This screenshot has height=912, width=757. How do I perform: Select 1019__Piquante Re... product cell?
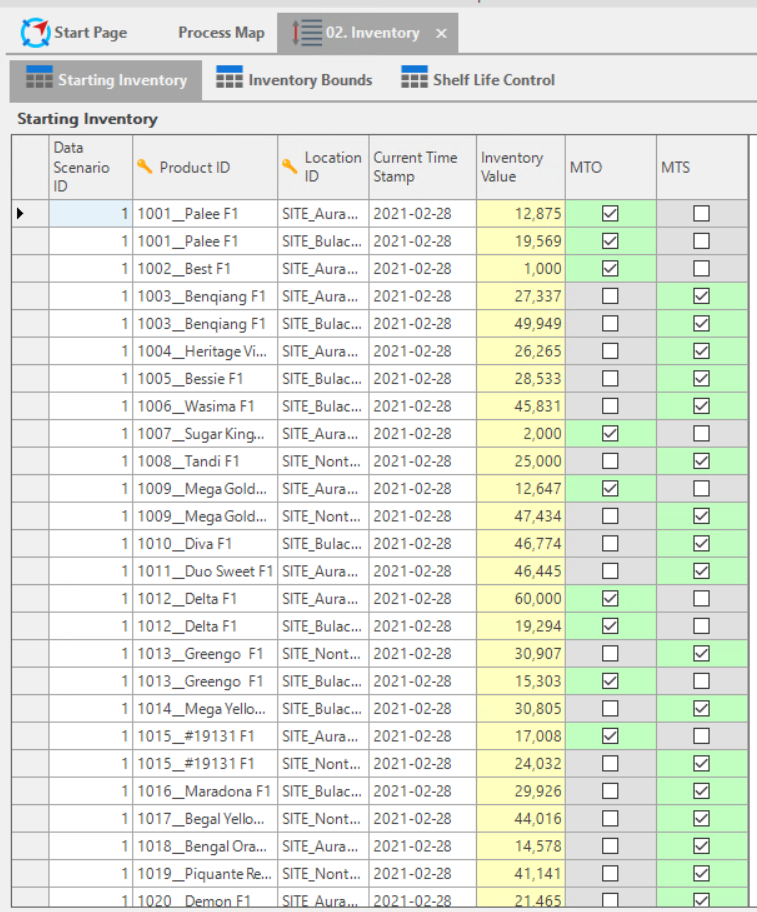click(205, 874)
